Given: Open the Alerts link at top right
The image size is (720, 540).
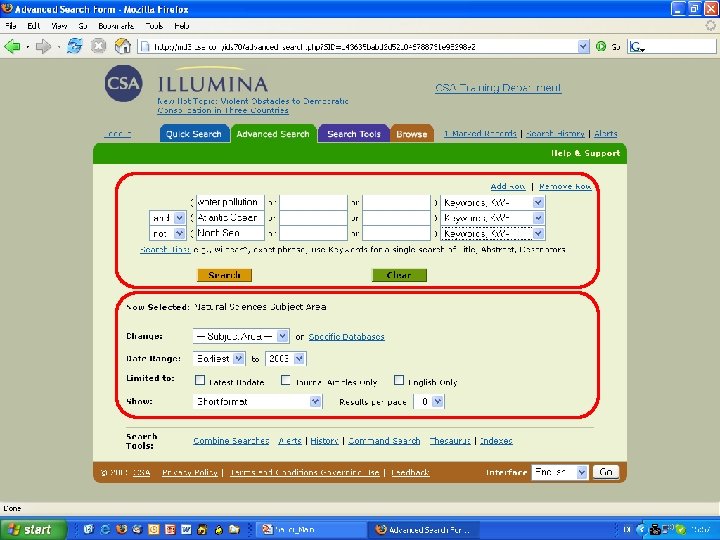Looking at the screenshot, I should click(606, 134).
